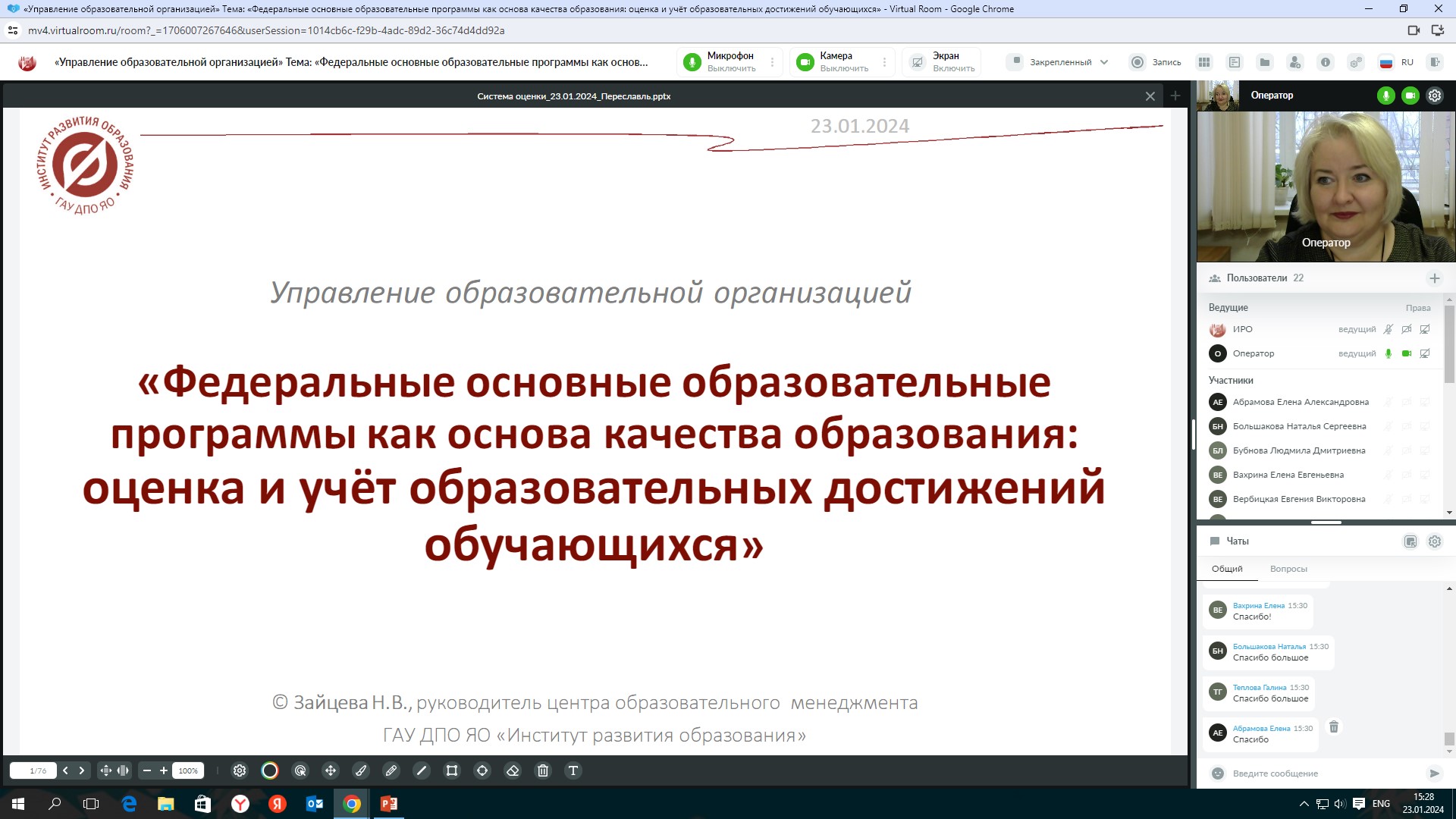Go to the next slide

click(82, 770)
